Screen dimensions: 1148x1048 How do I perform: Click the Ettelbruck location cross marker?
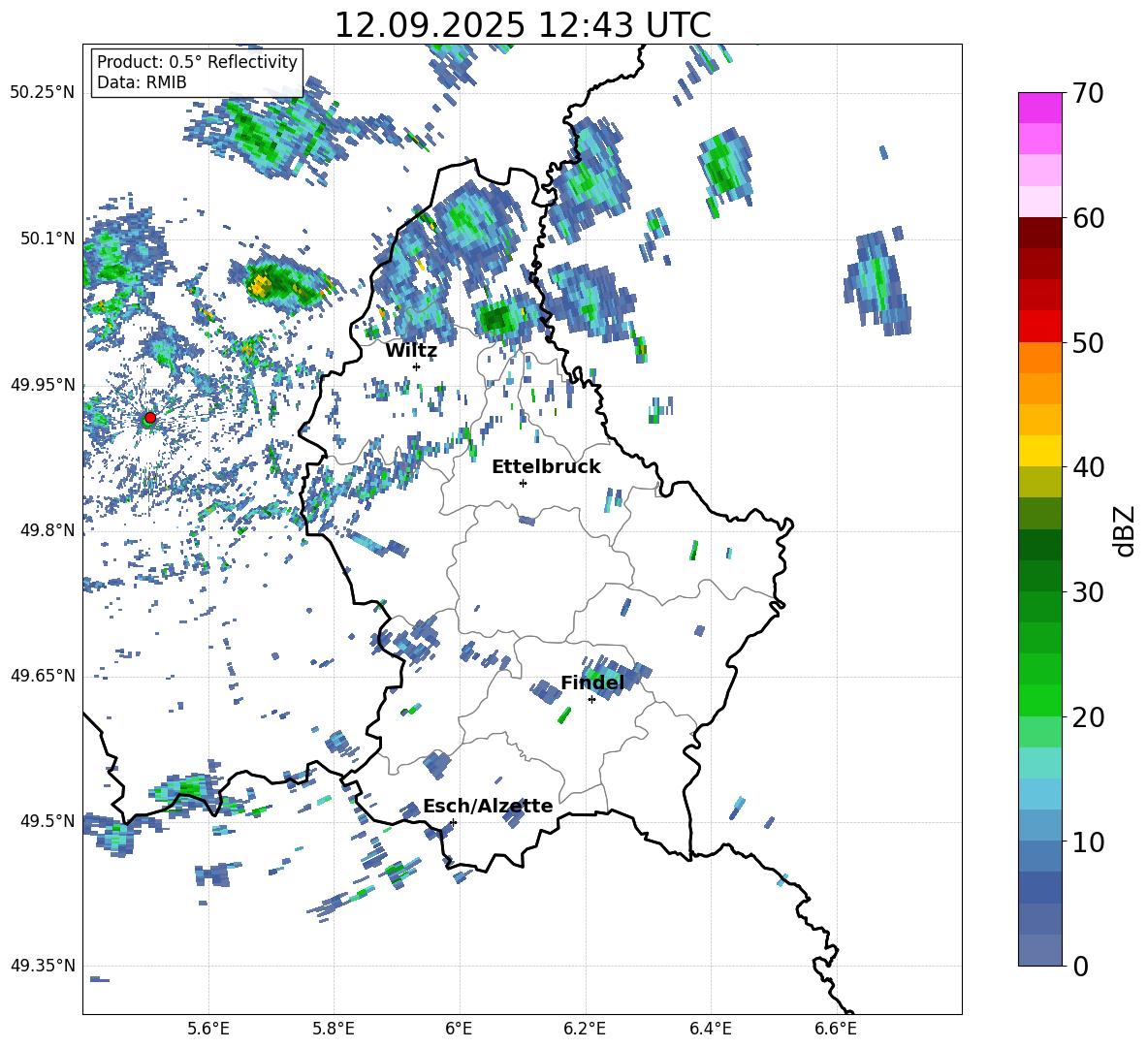click(523, 483)
